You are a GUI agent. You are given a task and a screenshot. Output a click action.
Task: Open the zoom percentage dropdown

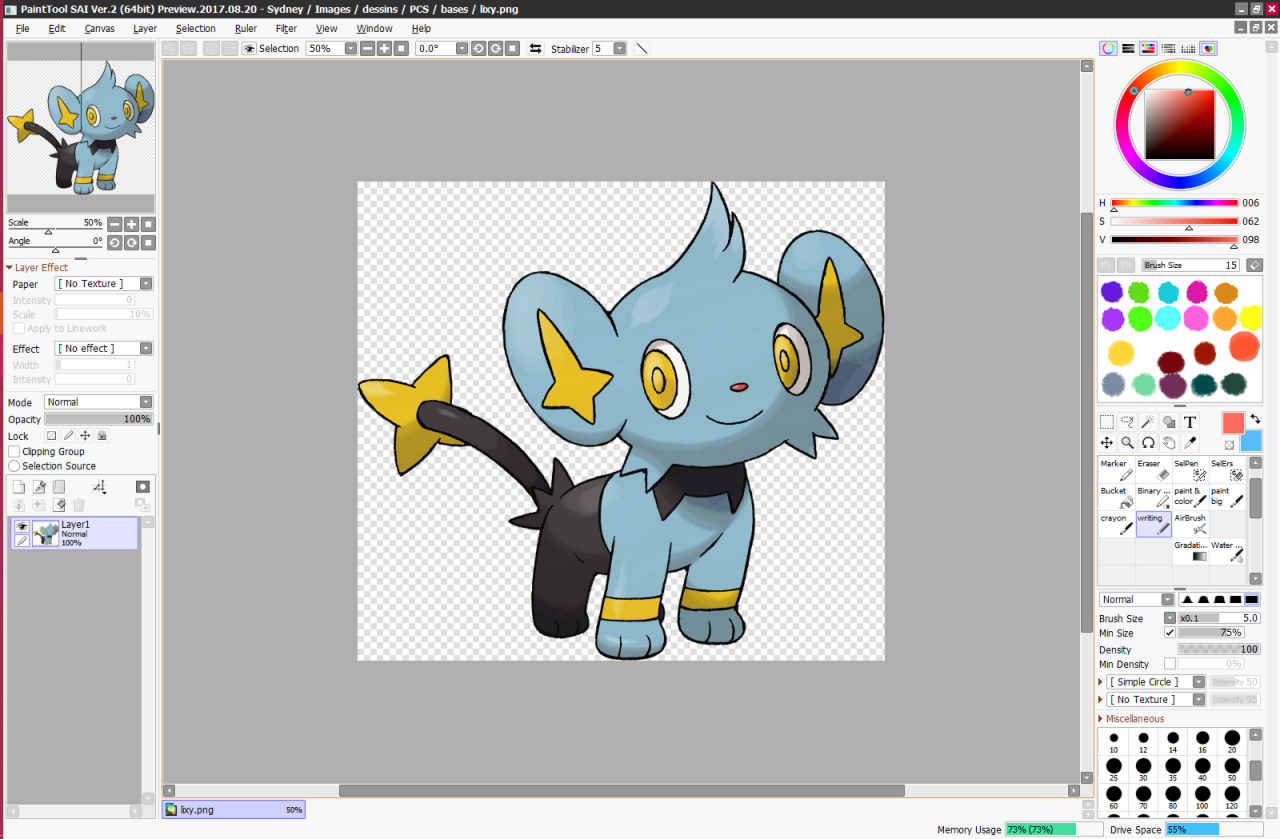(x=351, y=48)
